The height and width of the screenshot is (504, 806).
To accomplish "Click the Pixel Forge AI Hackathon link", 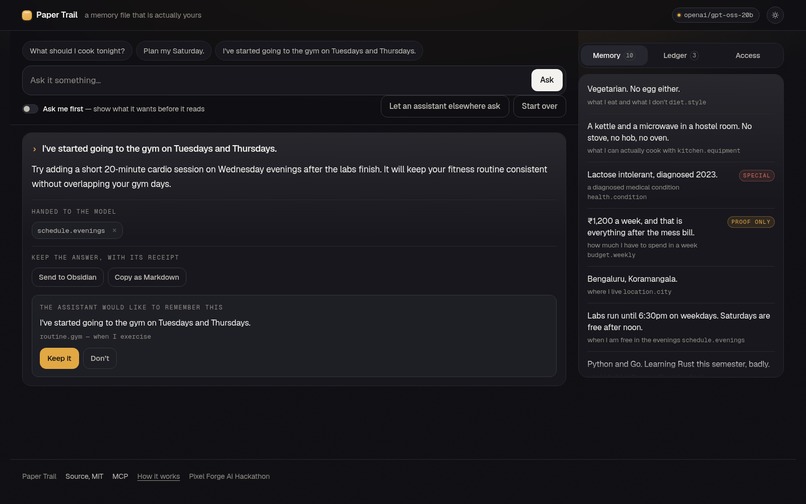I will 229,476.
